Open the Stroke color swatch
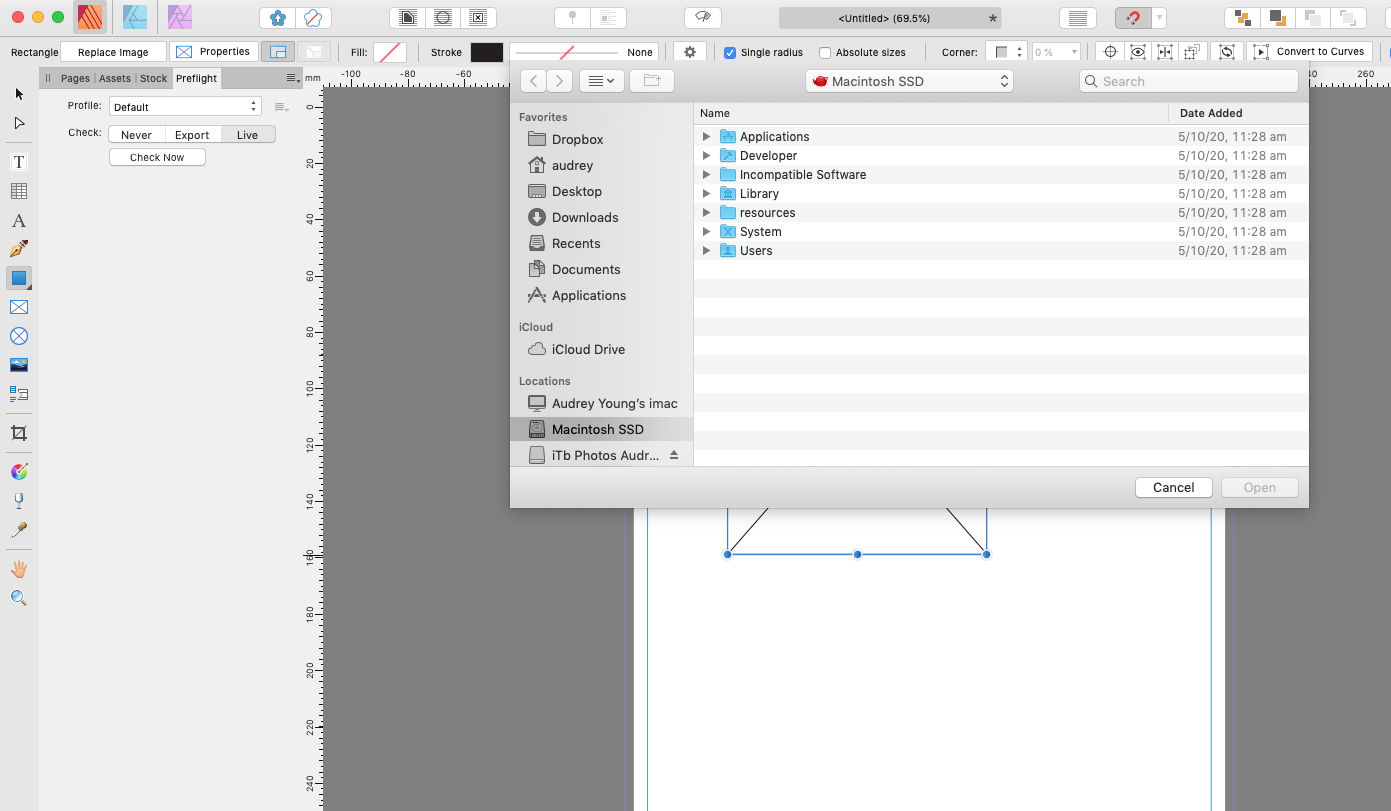 pyautogui.click(x=489, y=52)
